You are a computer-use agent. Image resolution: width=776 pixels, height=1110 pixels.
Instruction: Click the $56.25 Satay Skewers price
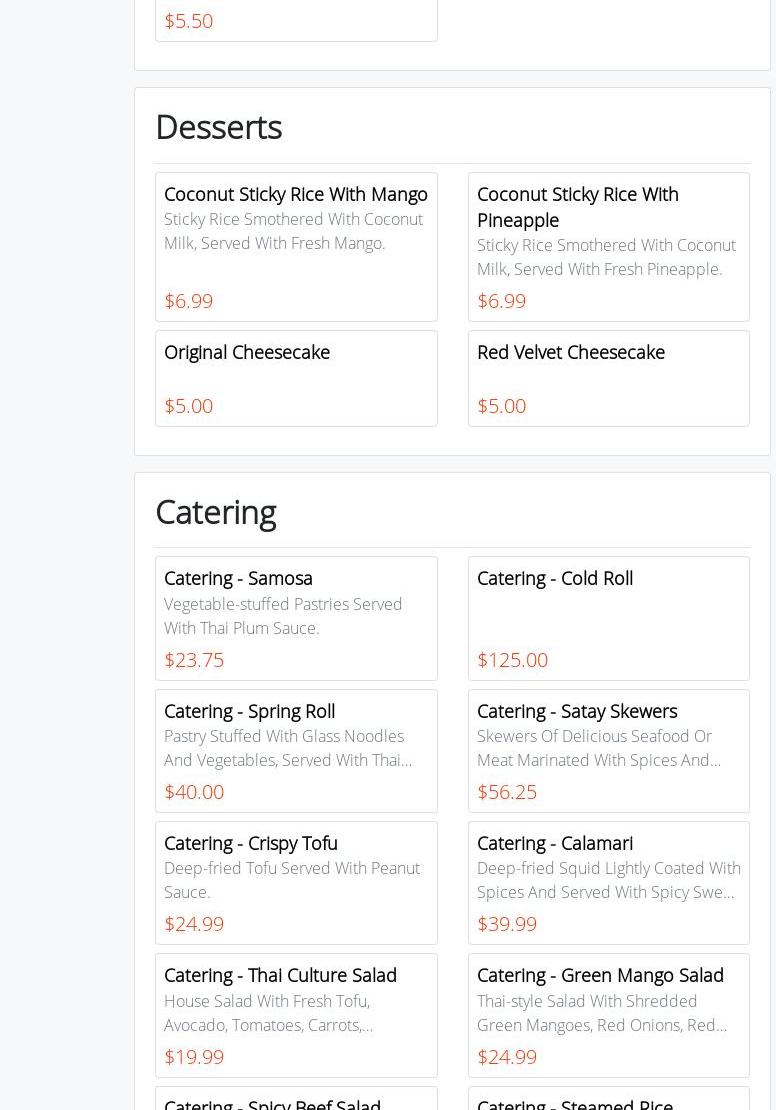click(x=507, y=792)
